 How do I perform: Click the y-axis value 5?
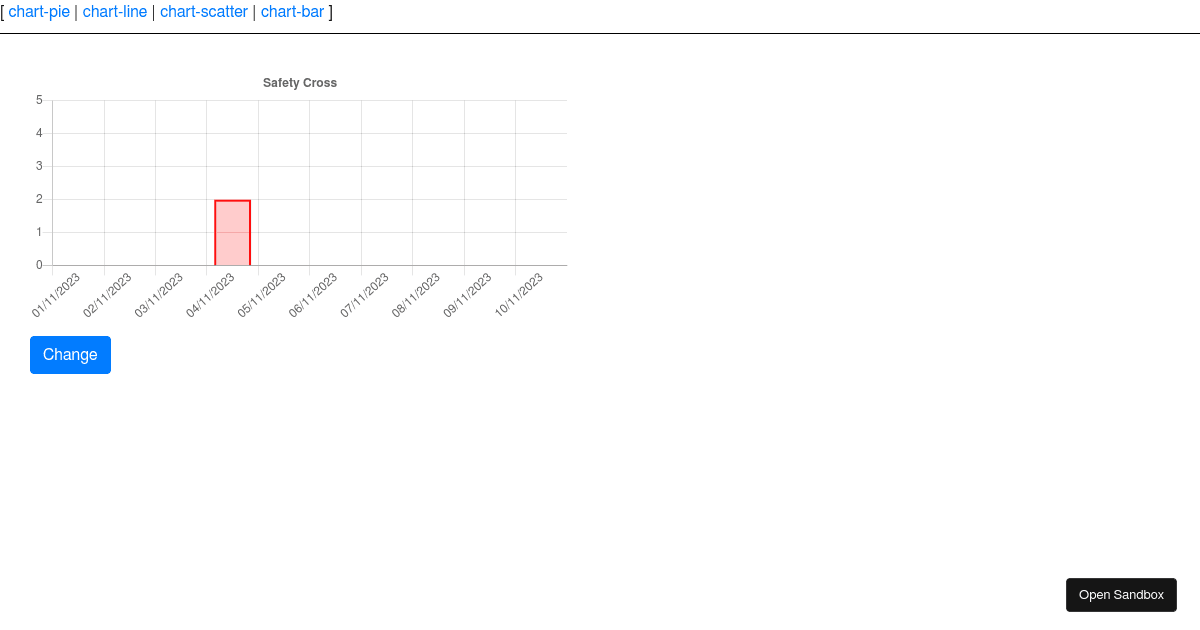click(39, 99)
